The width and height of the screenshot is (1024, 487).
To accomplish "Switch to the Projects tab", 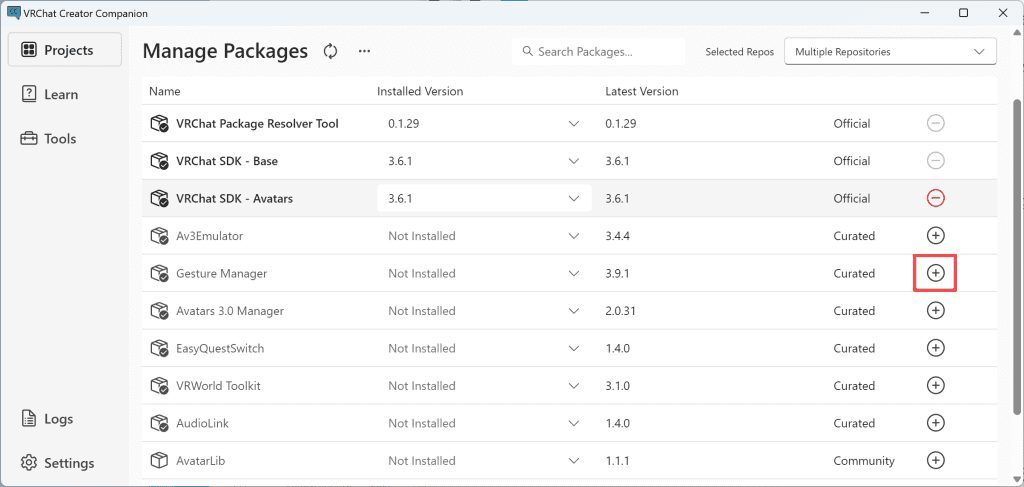I will [65, 50].
